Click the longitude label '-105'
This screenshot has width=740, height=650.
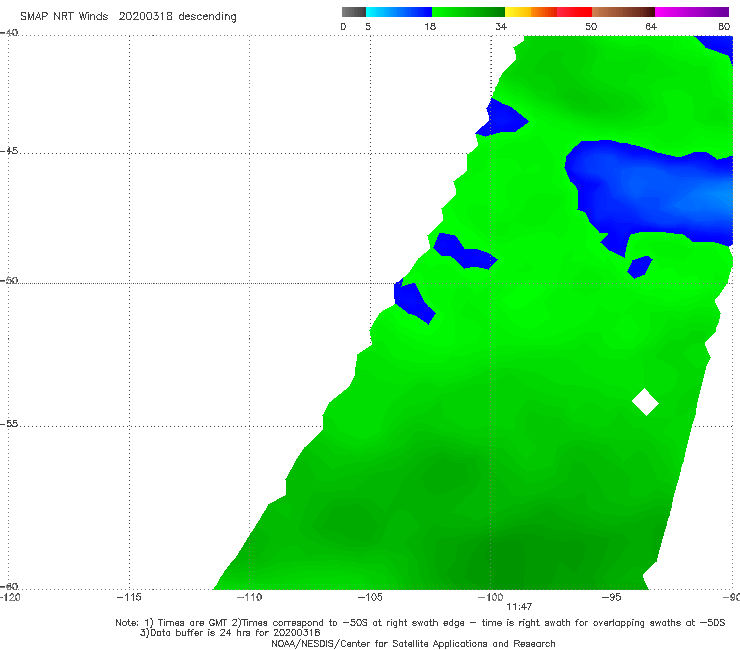pyautogui.click(x=370, y=597)
